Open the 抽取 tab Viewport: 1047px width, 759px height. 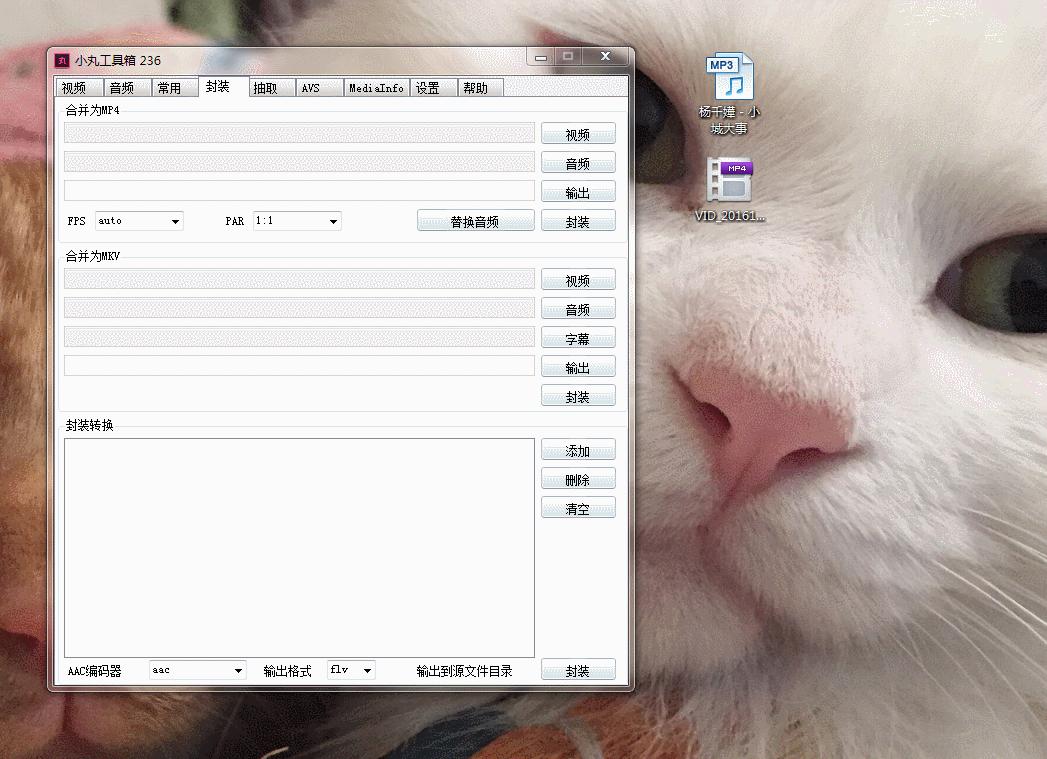[266, 88]
